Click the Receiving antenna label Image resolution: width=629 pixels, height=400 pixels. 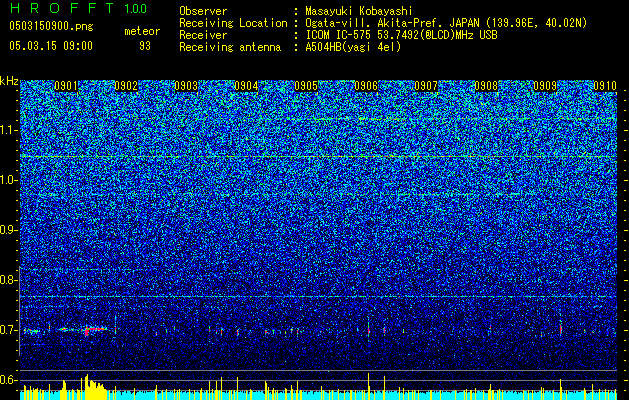pyautogui.click(x=230, y=47)
